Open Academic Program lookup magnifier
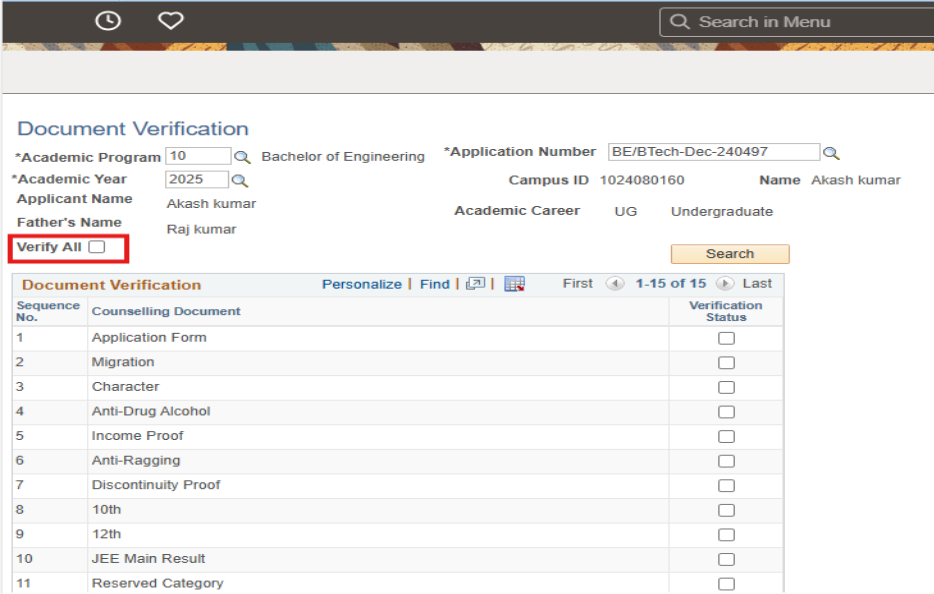 point(242,157)
